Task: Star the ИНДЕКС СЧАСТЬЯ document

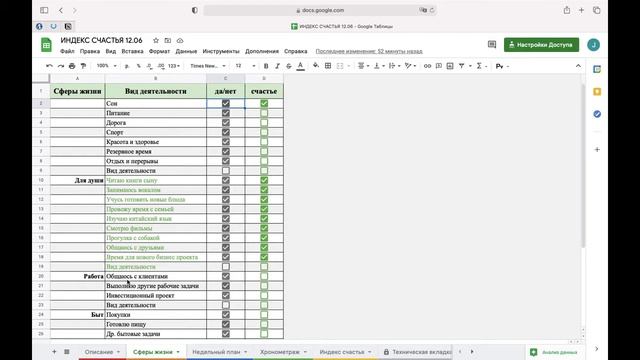Action: pos(156,40)
